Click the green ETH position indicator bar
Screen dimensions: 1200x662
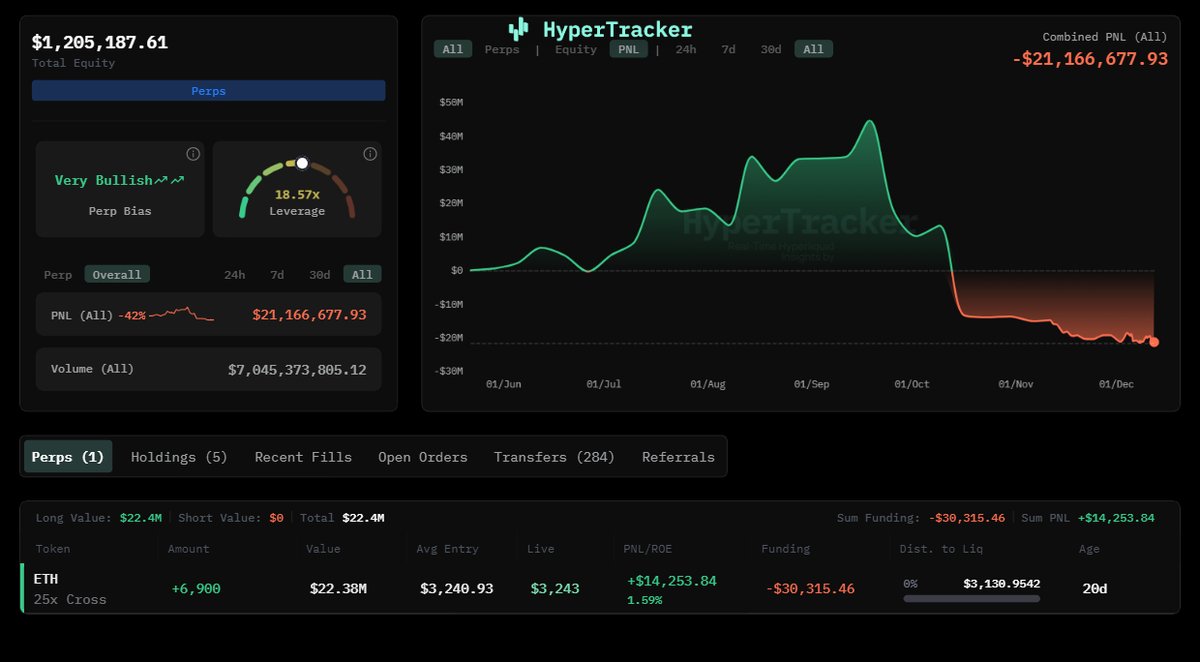click(22, 588)
